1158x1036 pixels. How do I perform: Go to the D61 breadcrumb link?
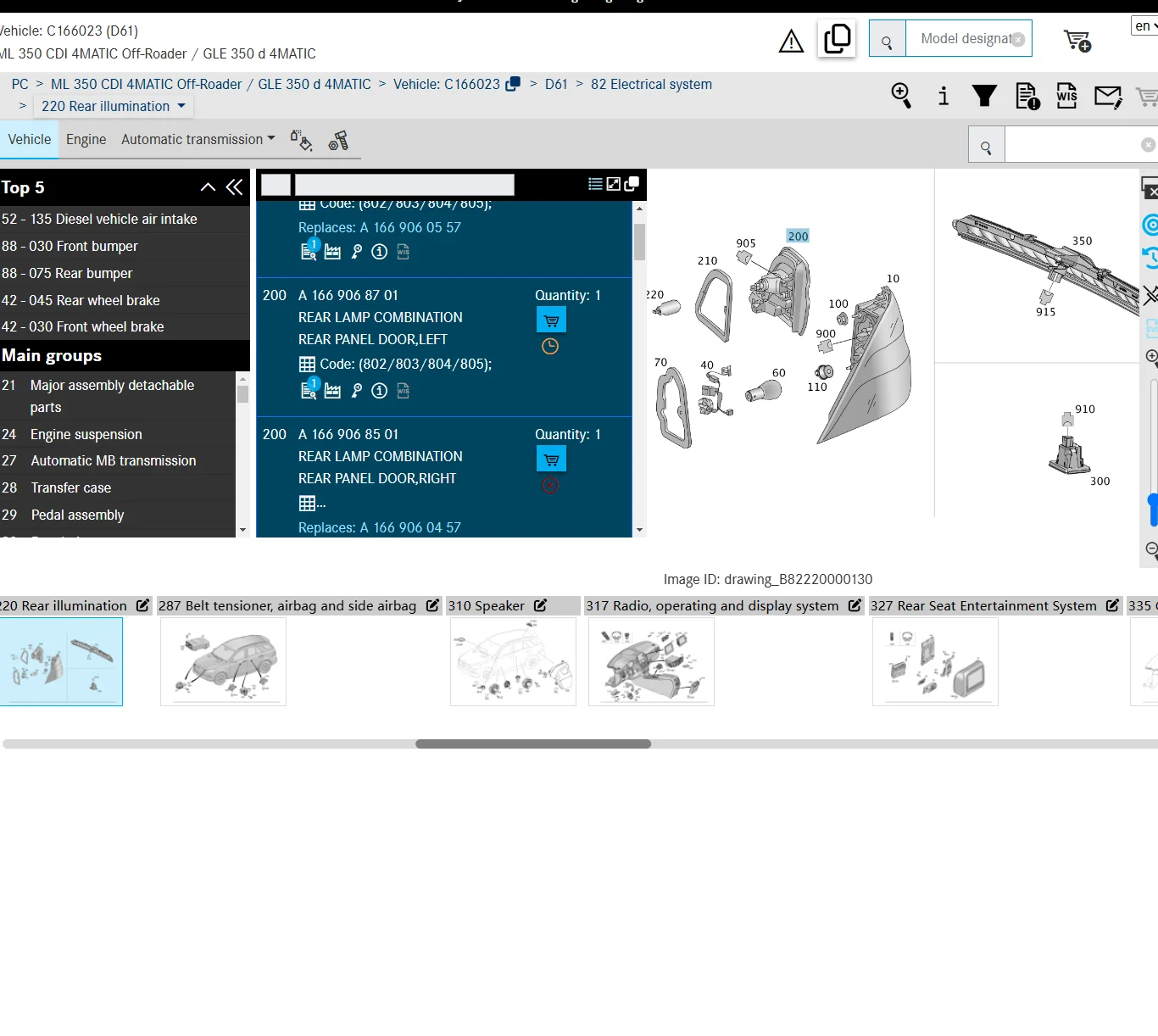(x=556, y=84)
